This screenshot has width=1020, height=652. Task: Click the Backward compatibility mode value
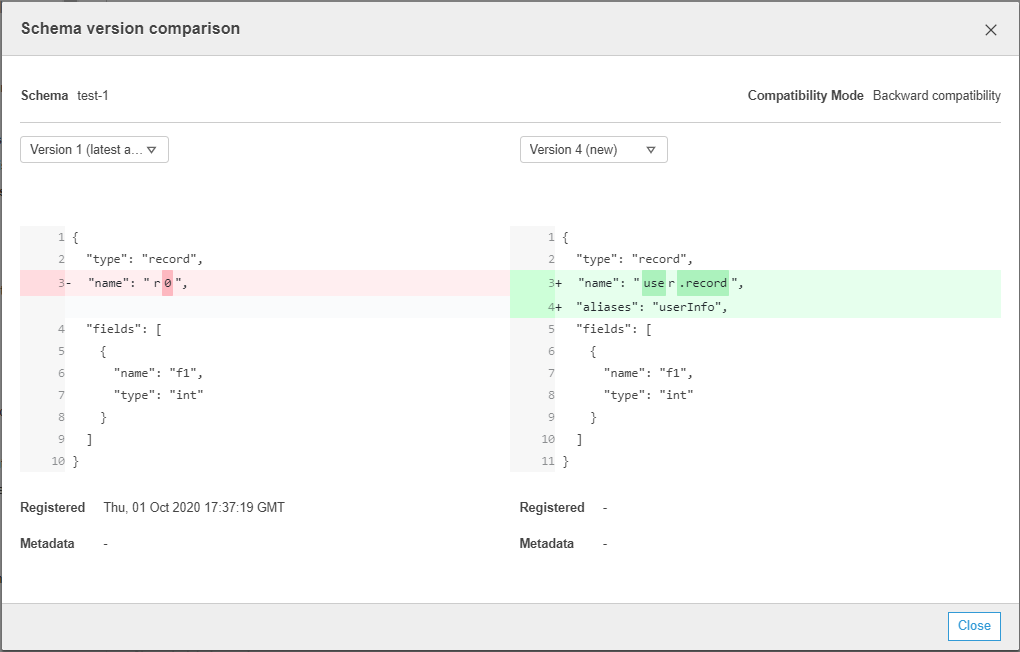(x=936, y=96)
